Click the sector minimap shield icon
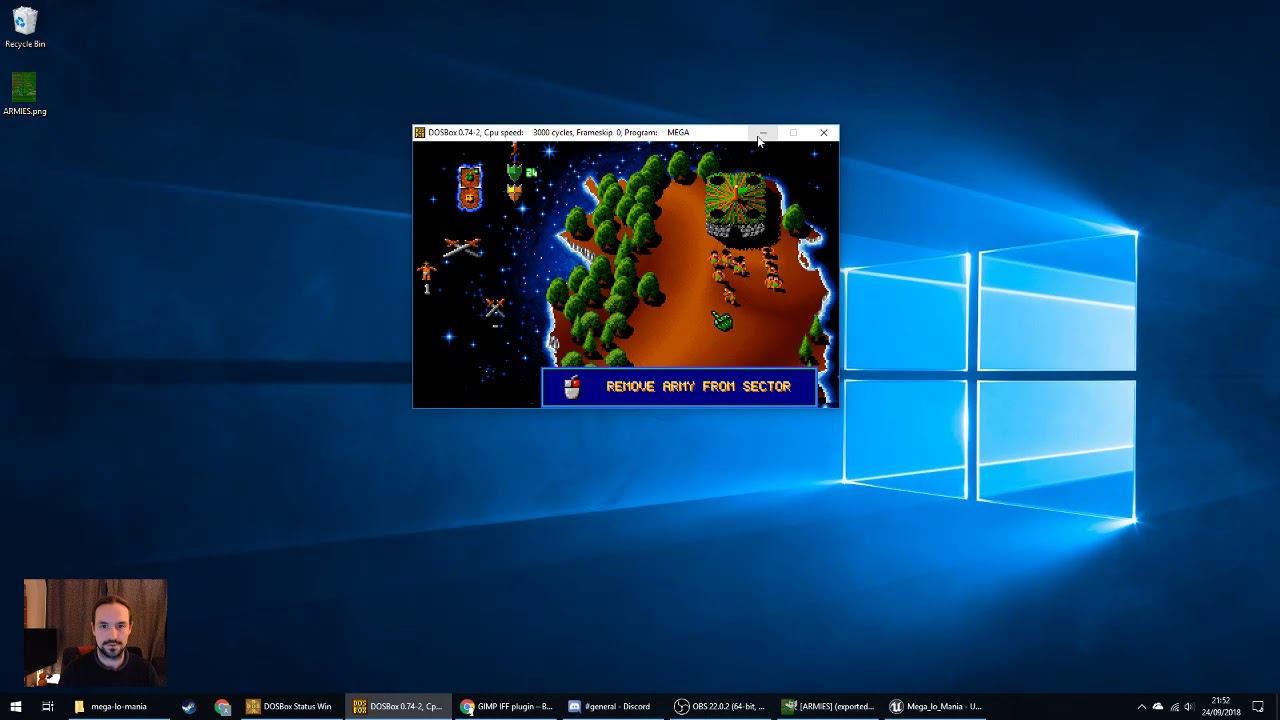Screen dimensions: 1280x720 [470, 187]
